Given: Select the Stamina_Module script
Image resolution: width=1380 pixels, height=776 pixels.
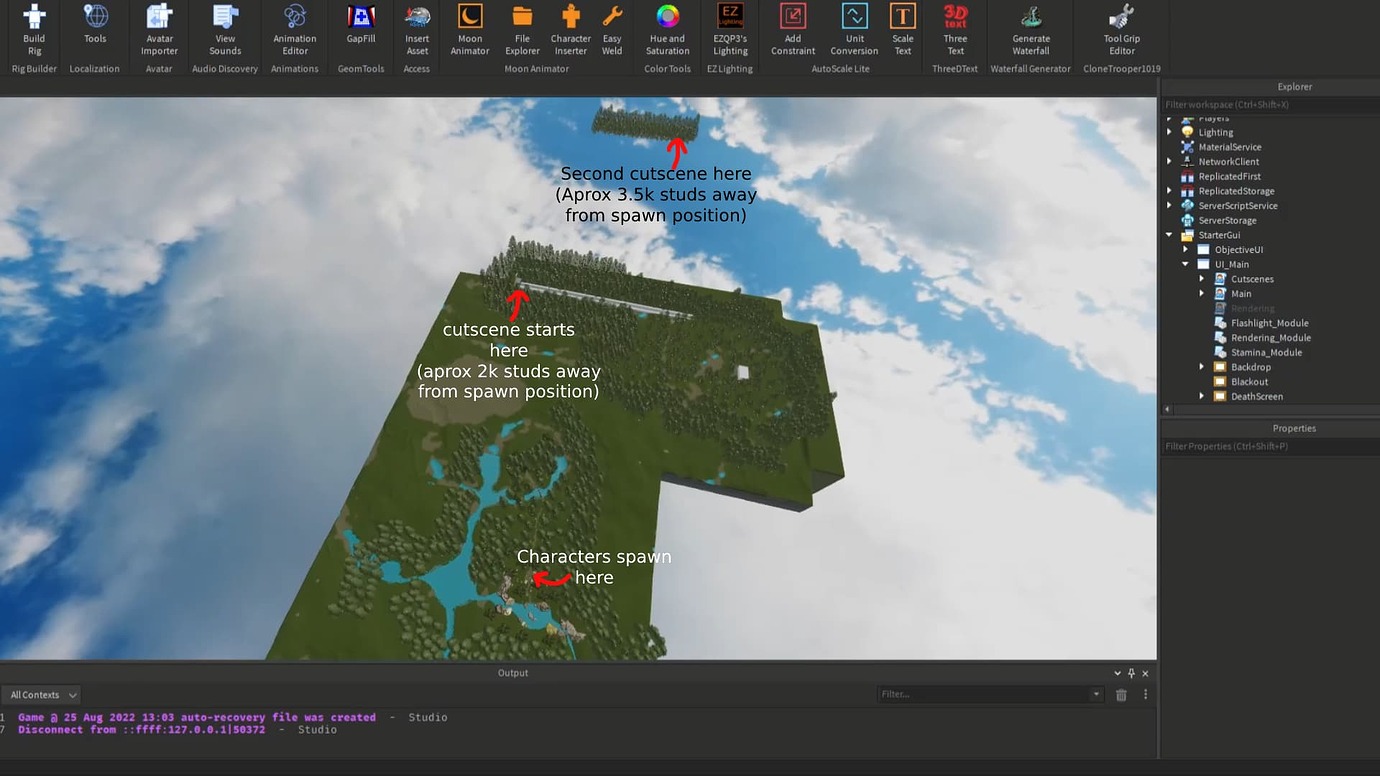Looking at the screenshot, I should (1266, 352).
